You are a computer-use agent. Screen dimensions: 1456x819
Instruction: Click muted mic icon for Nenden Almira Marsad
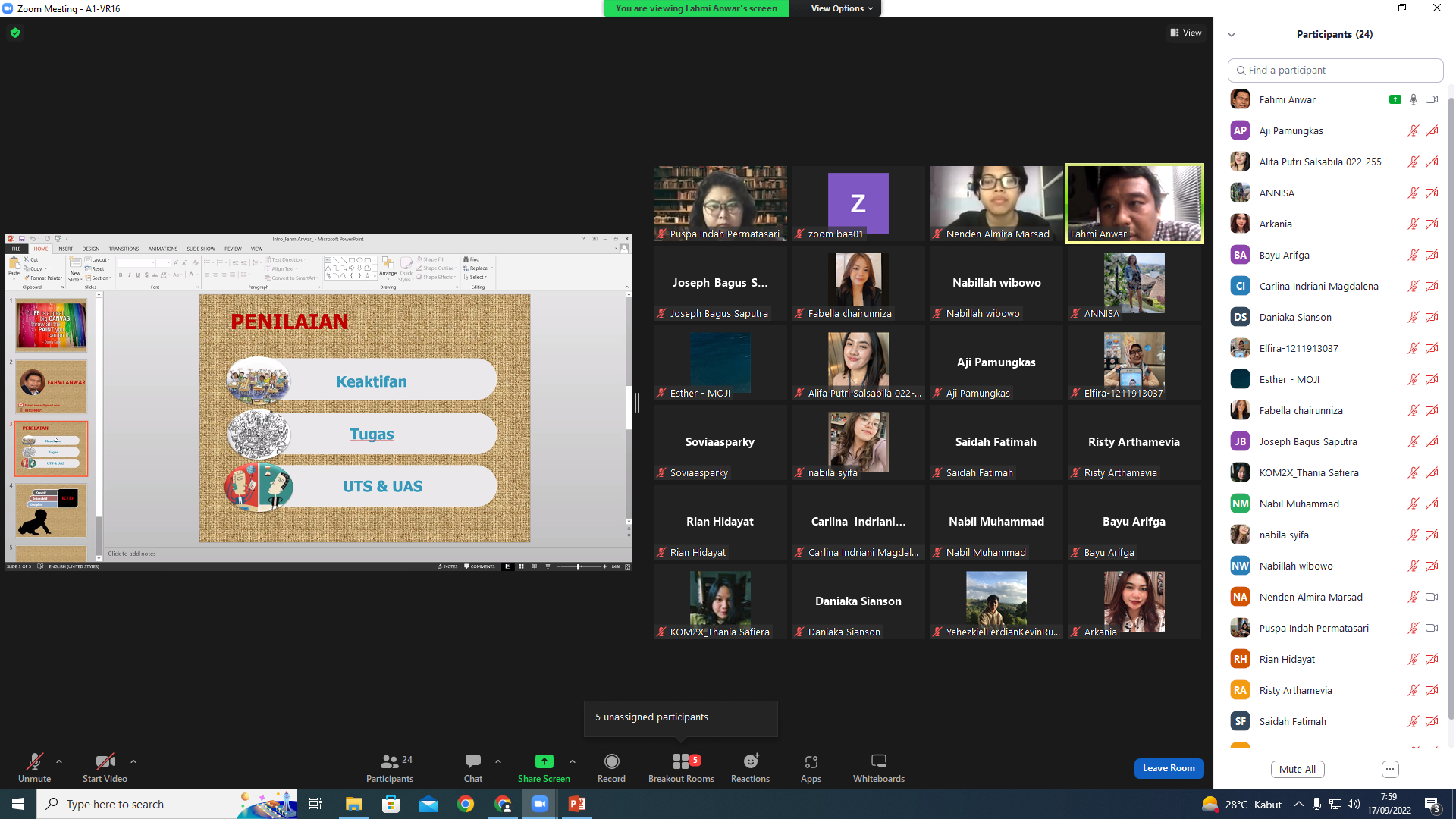click(1414, 597)
